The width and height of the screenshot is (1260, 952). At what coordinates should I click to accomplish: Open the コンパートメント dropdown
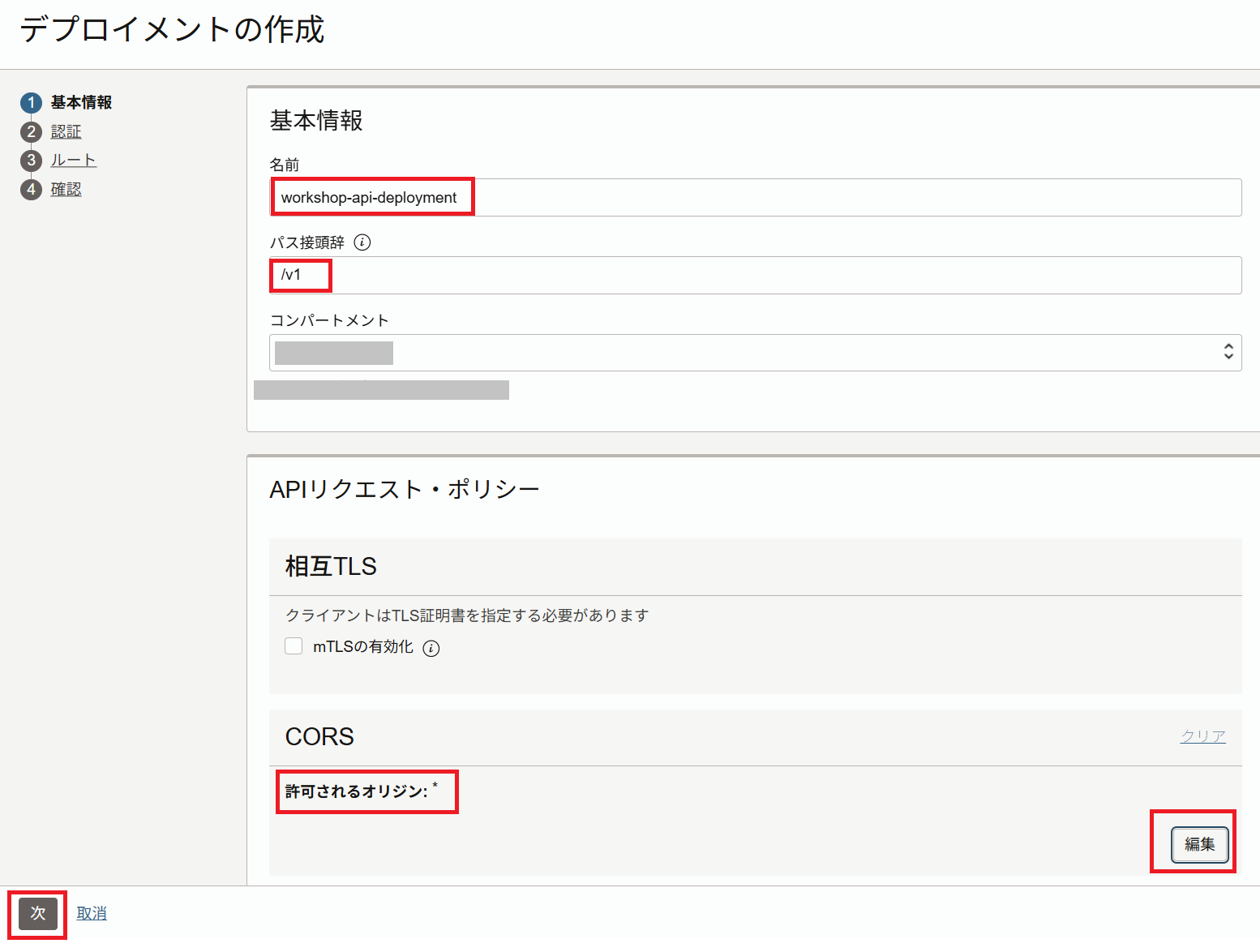(x=754, y=353)
